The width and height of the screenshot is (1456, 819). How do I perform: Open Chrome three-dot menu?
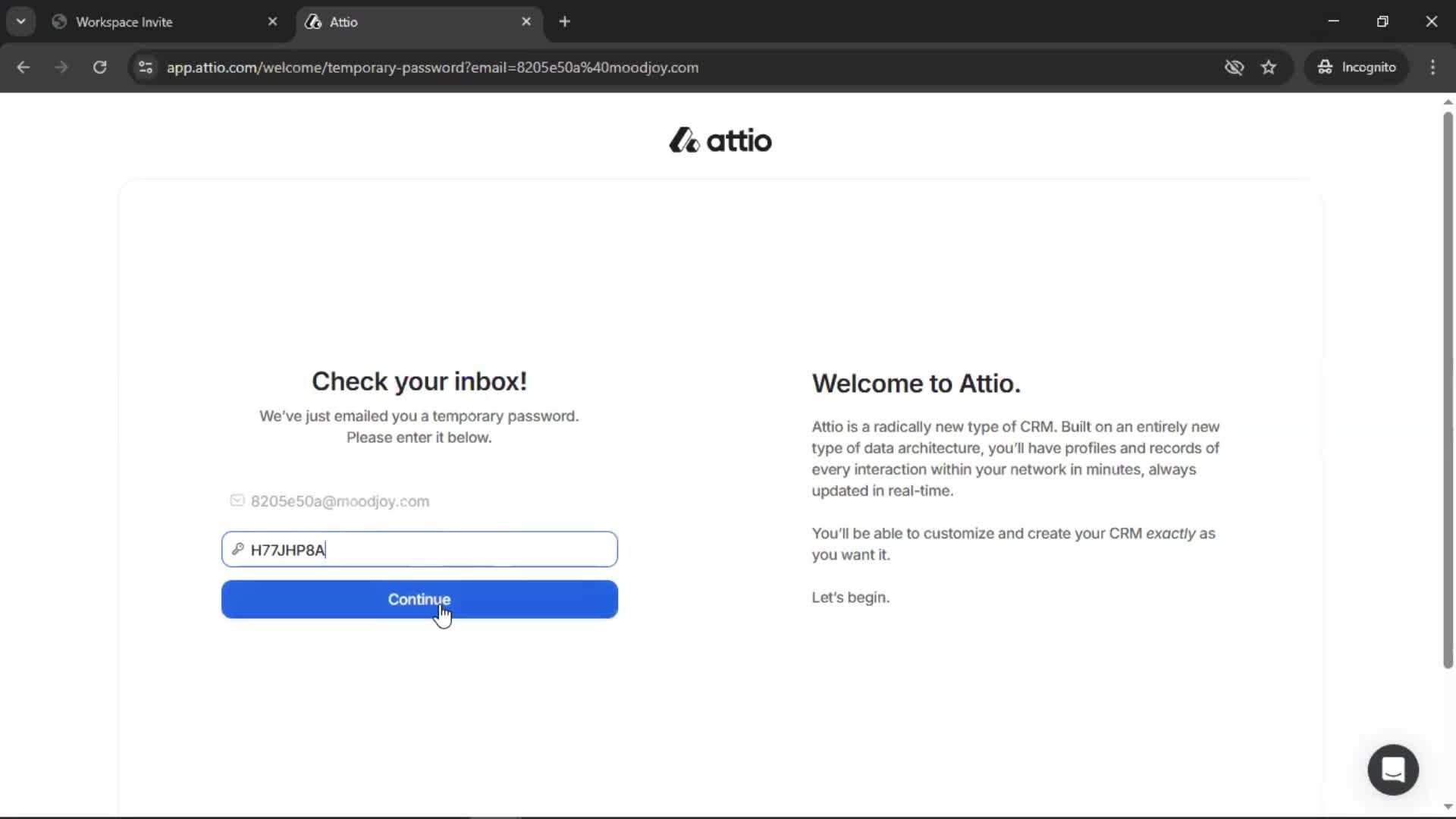pyautogui.click(x=1432, y=67)
